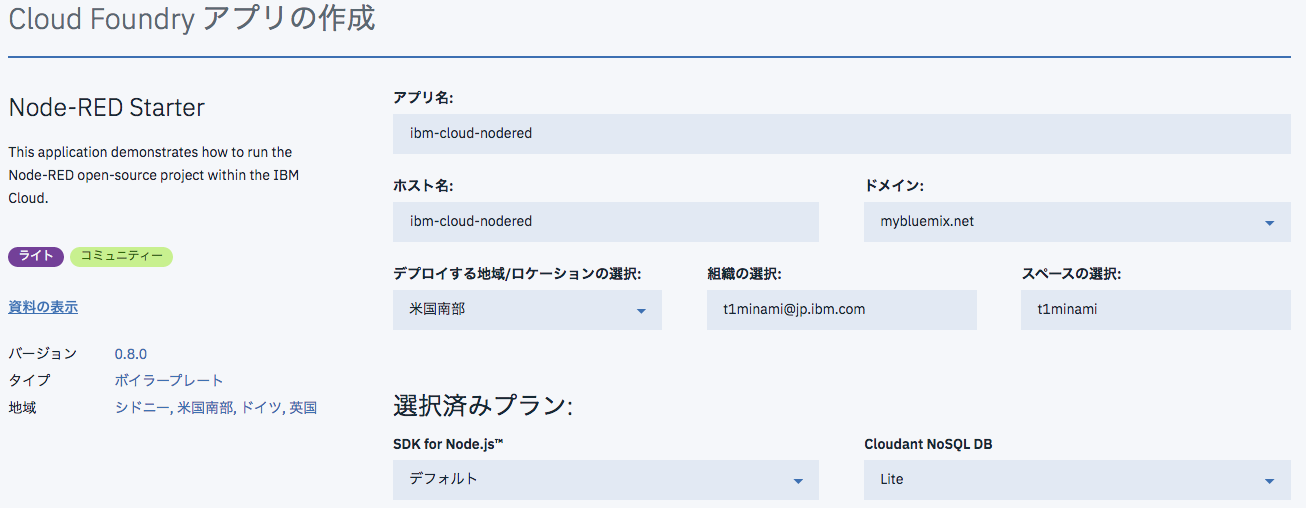
Task: Open the region dropdown showing 米国南部
Action: tap(527, 310)
